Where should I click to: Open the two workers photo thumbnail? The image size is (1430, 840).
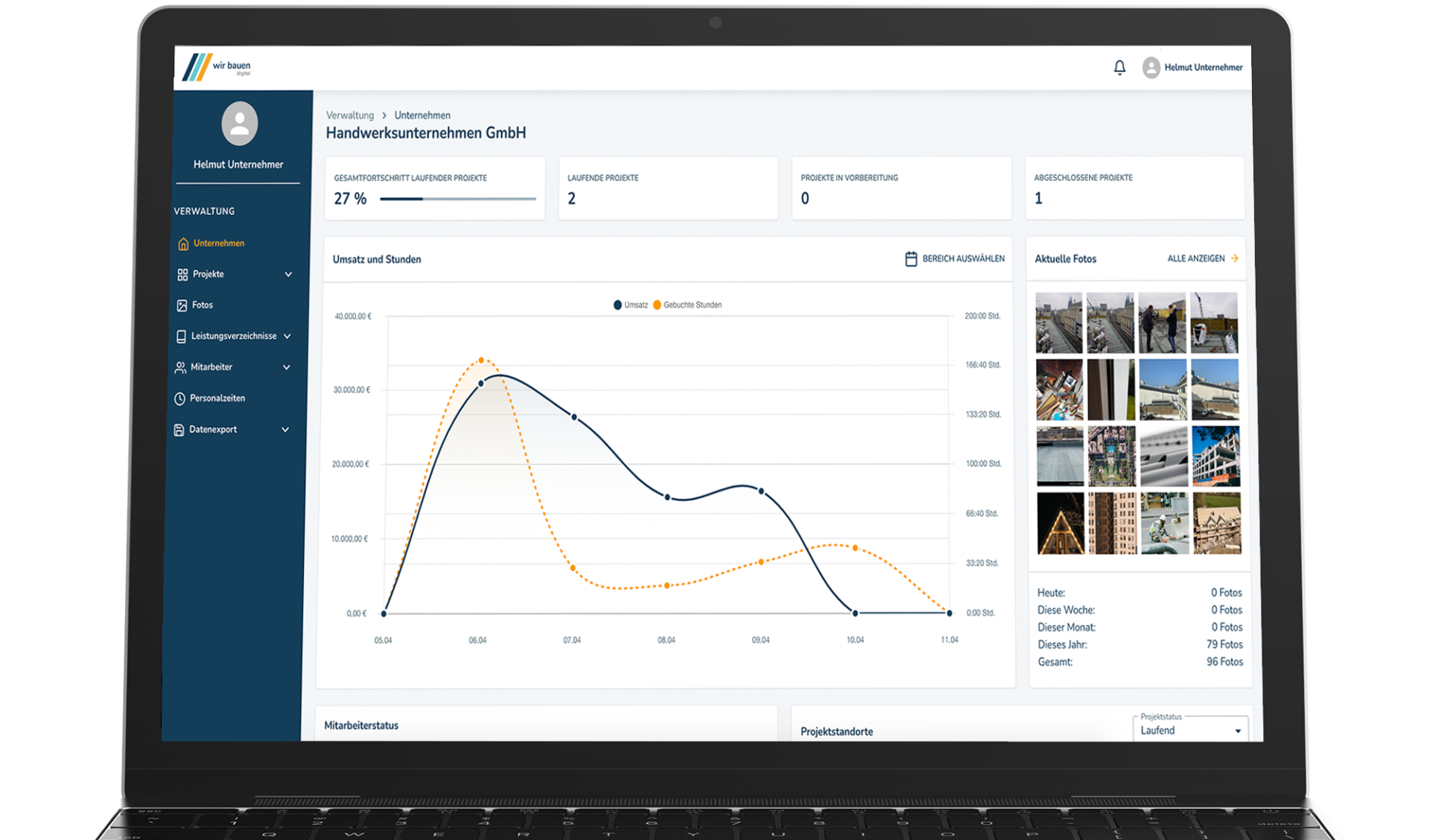(x=1162, y=323)
